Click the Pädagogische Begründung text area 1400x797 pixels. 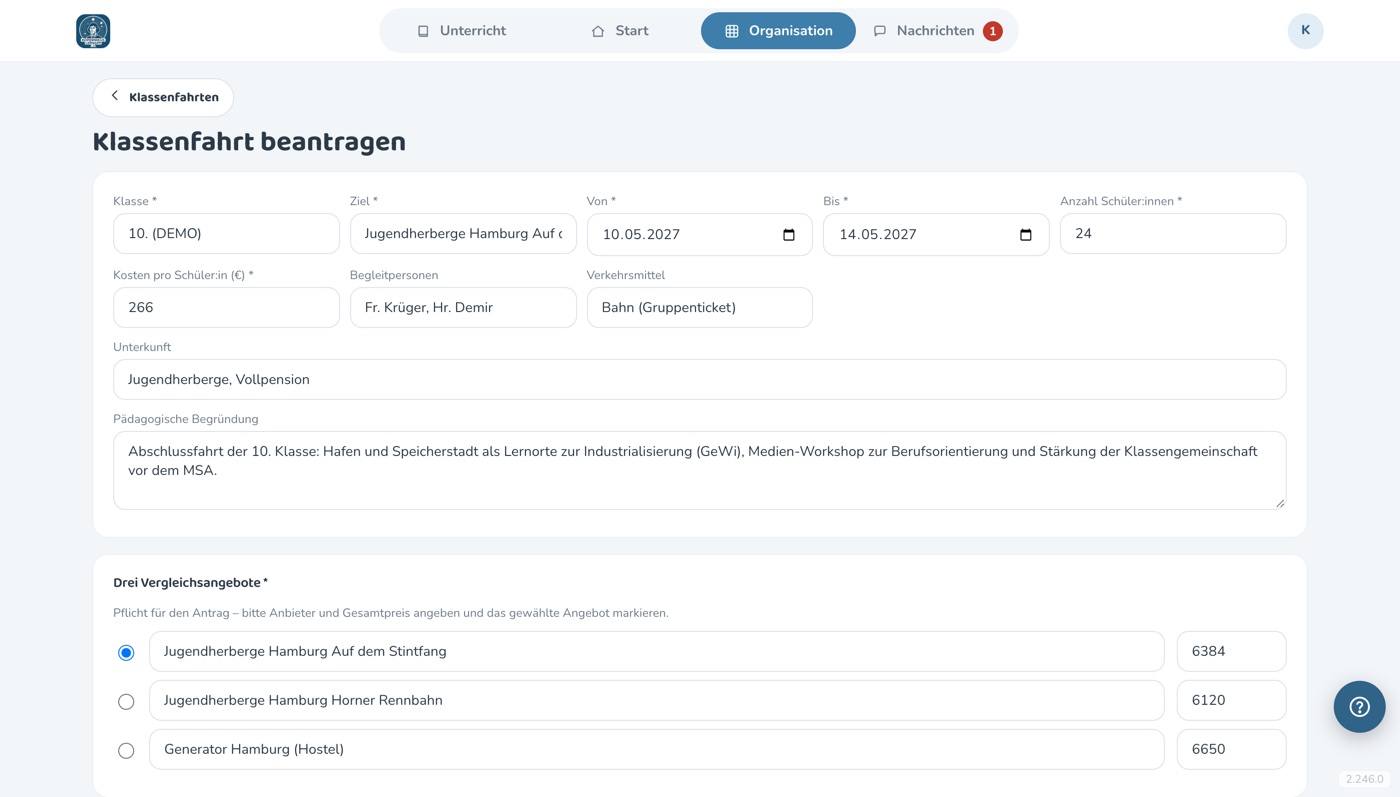click(x=699, y=470)
